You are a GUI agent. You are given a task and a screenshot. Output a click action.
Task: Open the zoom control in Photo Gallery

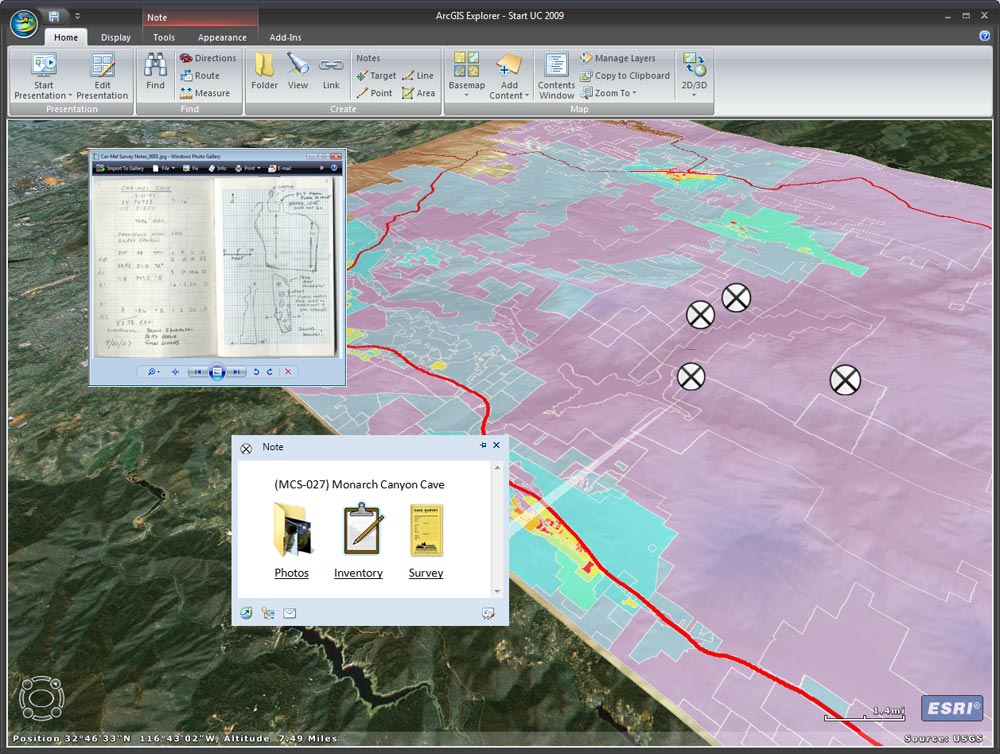[154, 372]
